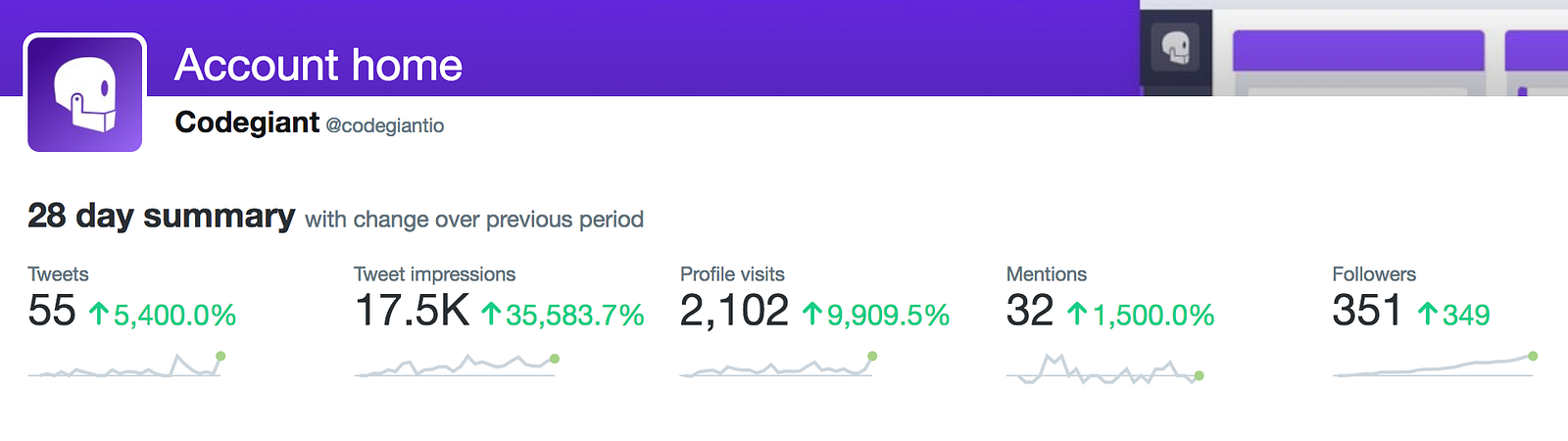The height and width of the screenshot is (441, 1568).
Task: Click the green arrow next to Mentions 1,500.0%
Action: click(1077, 314)
